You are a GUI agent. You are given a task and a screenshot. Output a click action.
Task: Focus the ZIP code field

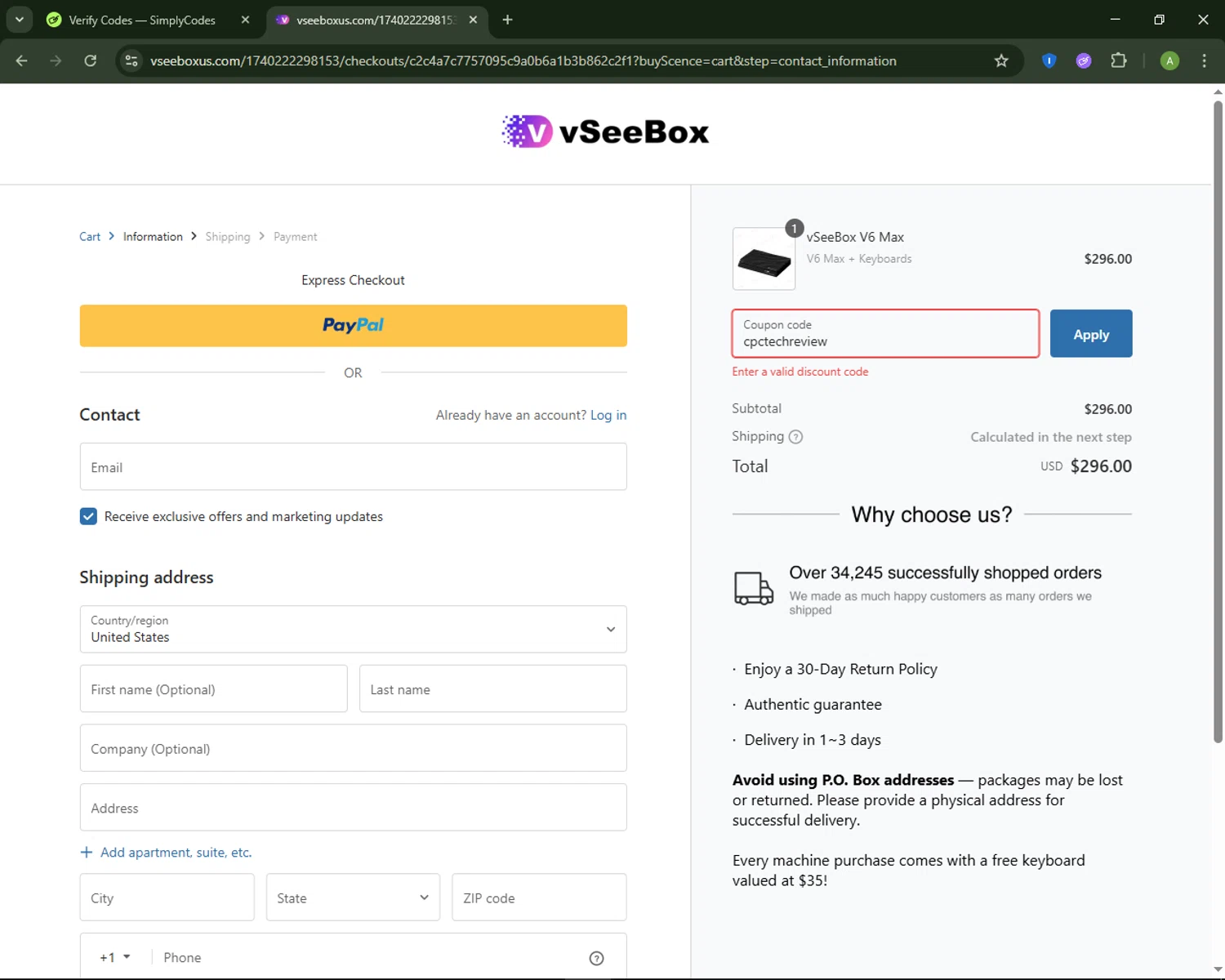539,898
